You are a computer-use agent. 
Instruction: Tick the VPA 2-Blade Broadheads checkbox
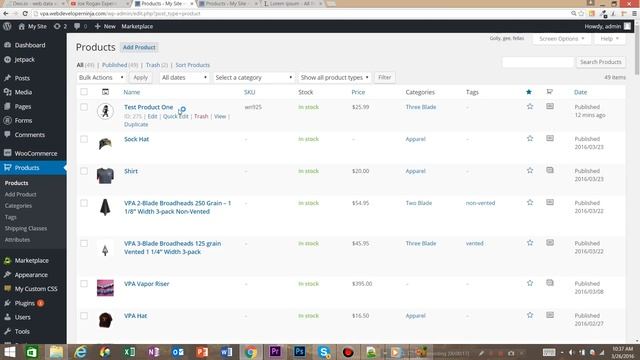pyautogui.click(x=84, y=203)
